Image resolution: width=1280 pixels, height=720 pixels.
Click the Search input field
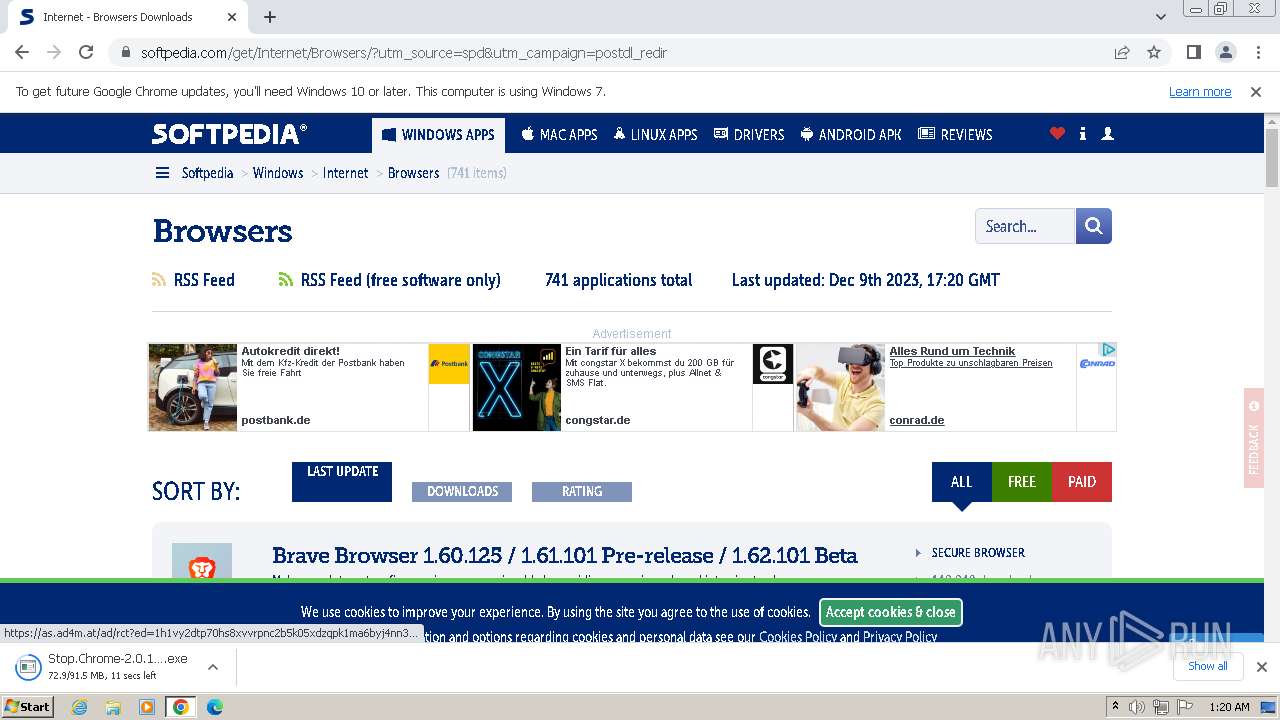1025,226
